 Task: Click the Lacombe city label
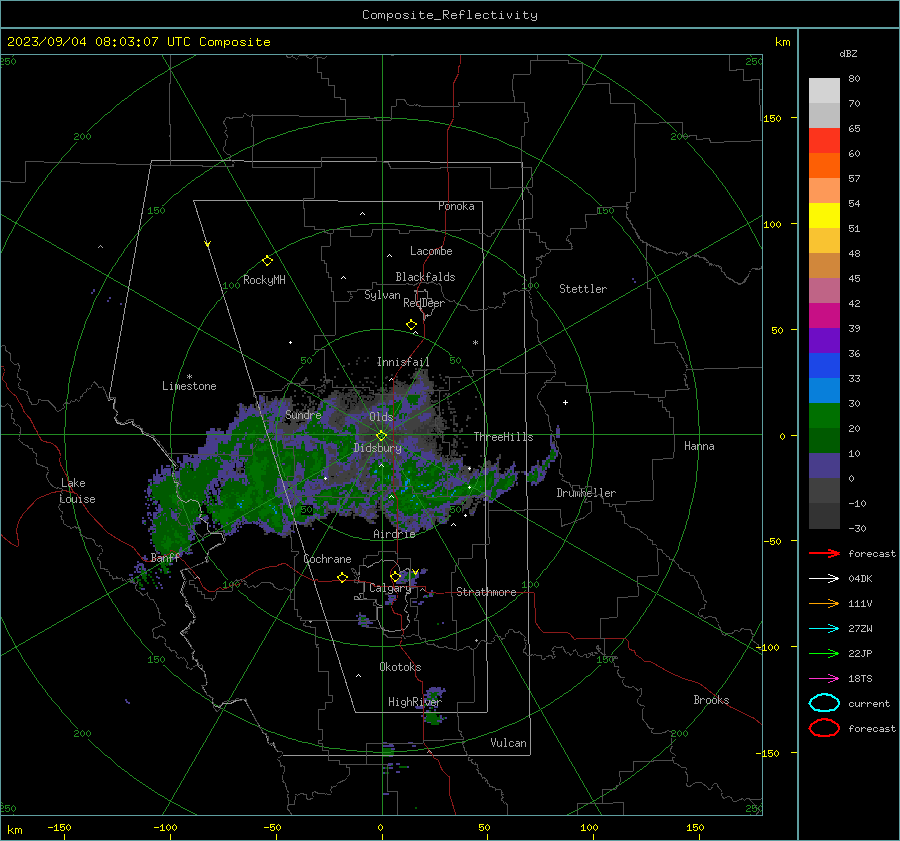coord(431,251)
